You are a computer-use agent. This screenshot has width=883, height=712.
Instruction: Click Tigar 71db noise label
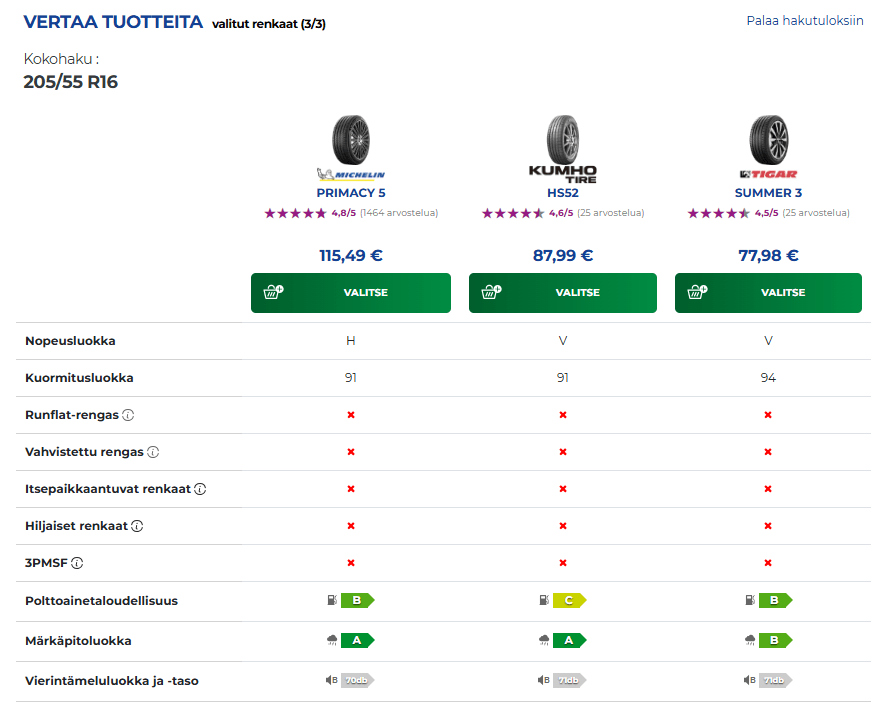pos(775,680)
